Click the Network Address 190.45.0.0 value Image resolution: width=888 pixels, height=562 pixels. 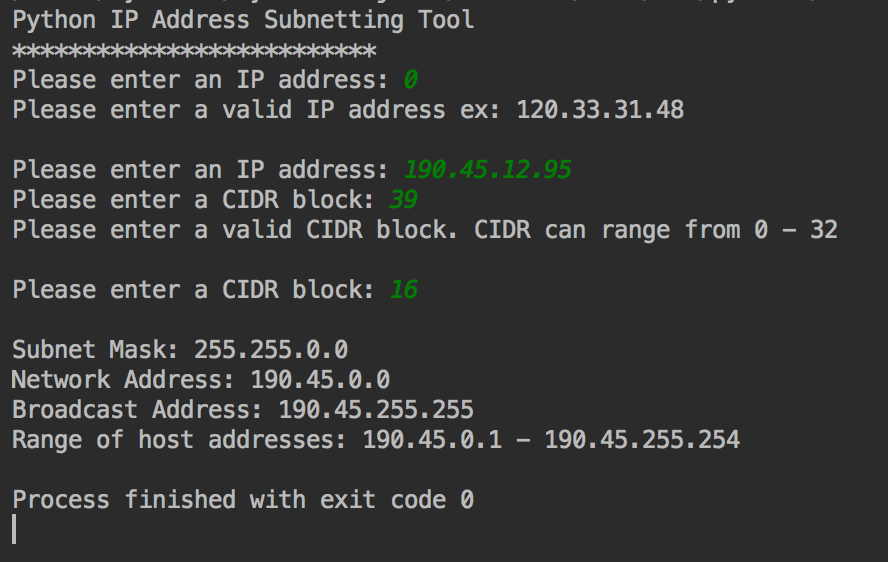pyautogui.click(x=320, y=380)
